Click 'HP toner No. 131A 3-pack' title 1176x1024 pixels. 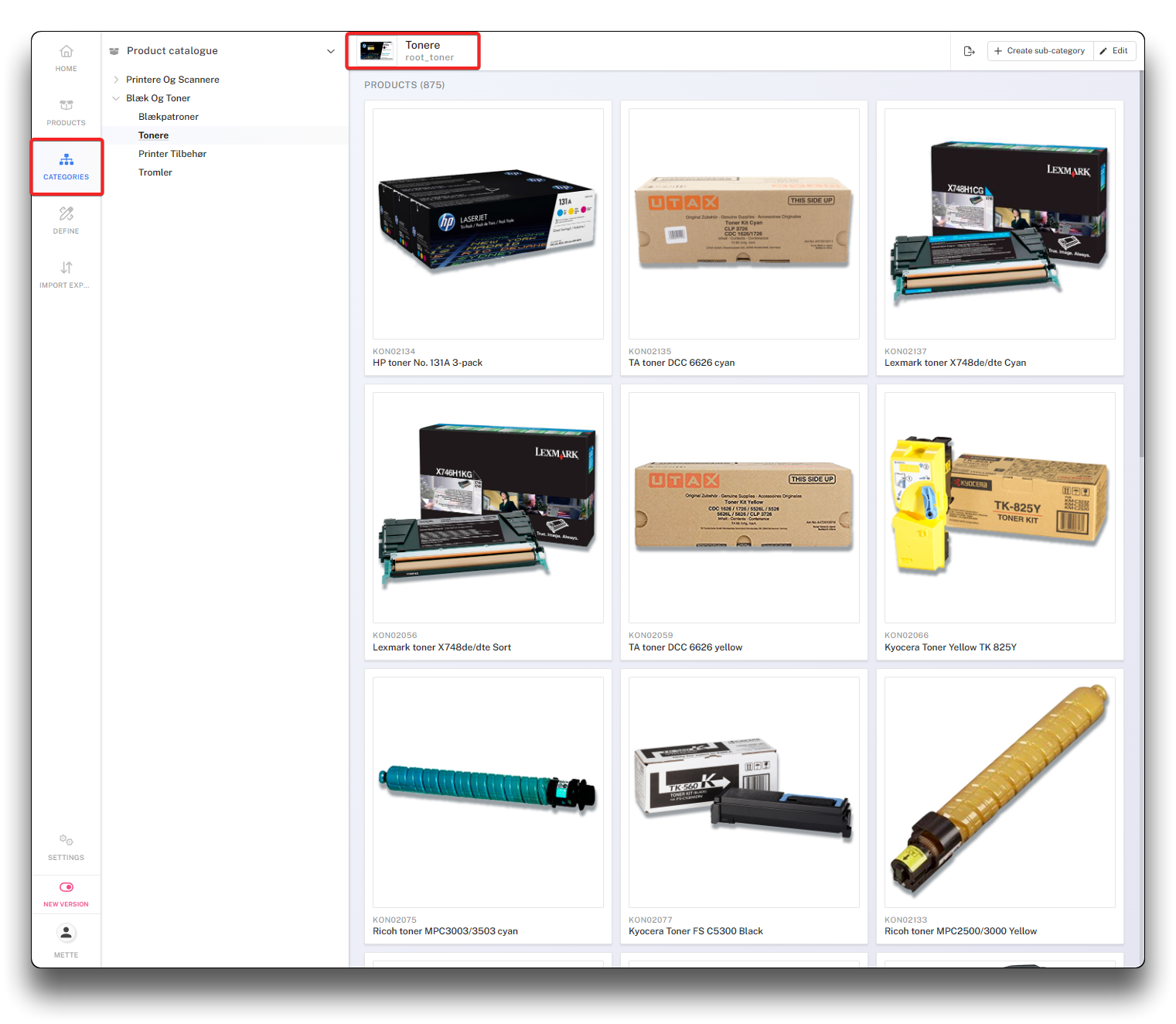pos(428,363)
